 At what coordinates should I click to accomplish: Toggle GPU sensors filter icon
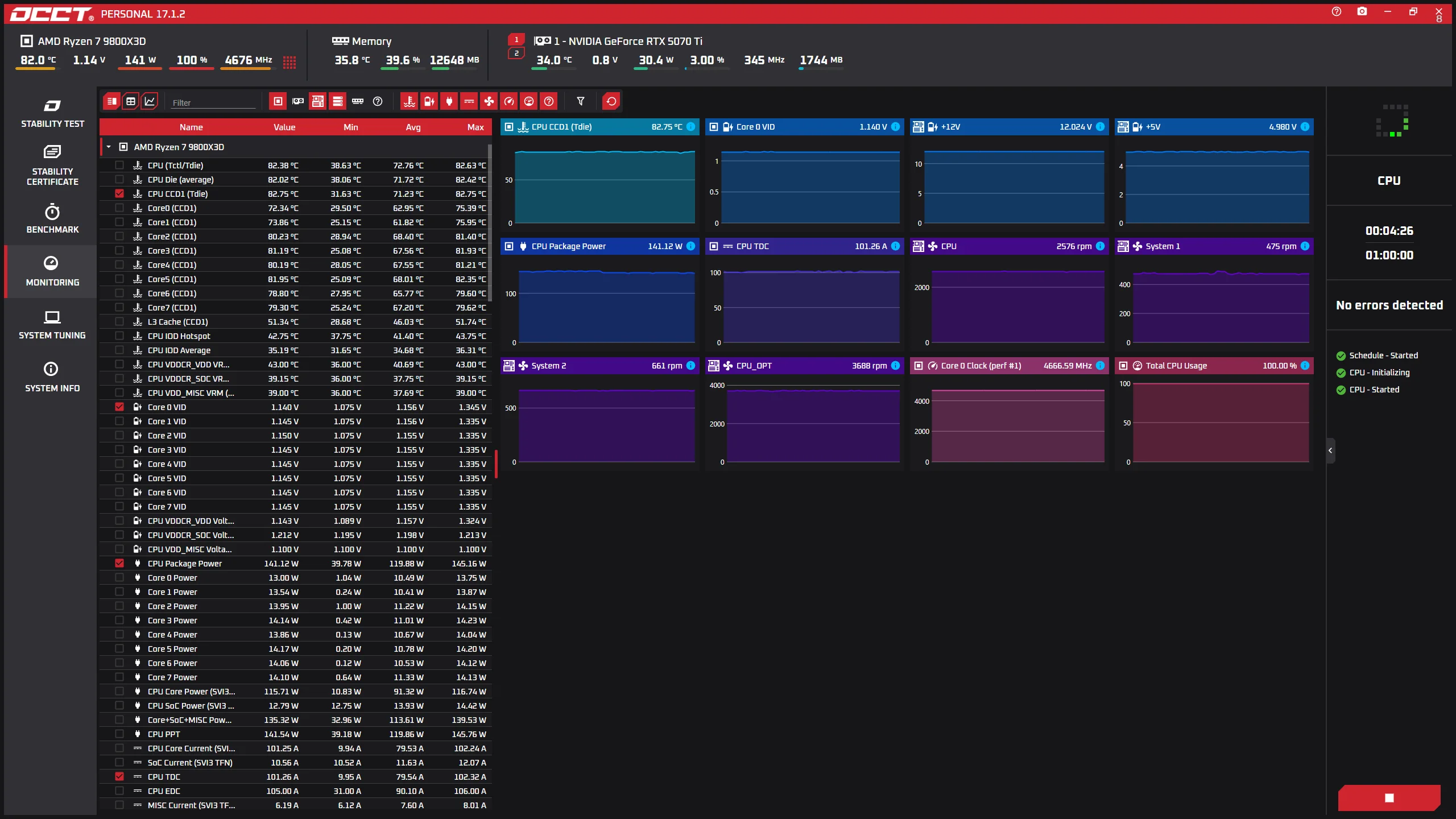tap(298, 101)
